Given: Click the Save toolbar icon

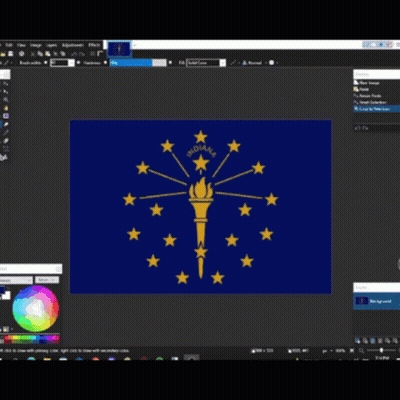Looking at the screenshot, I should pyautogui.click(x=11, y=54).
